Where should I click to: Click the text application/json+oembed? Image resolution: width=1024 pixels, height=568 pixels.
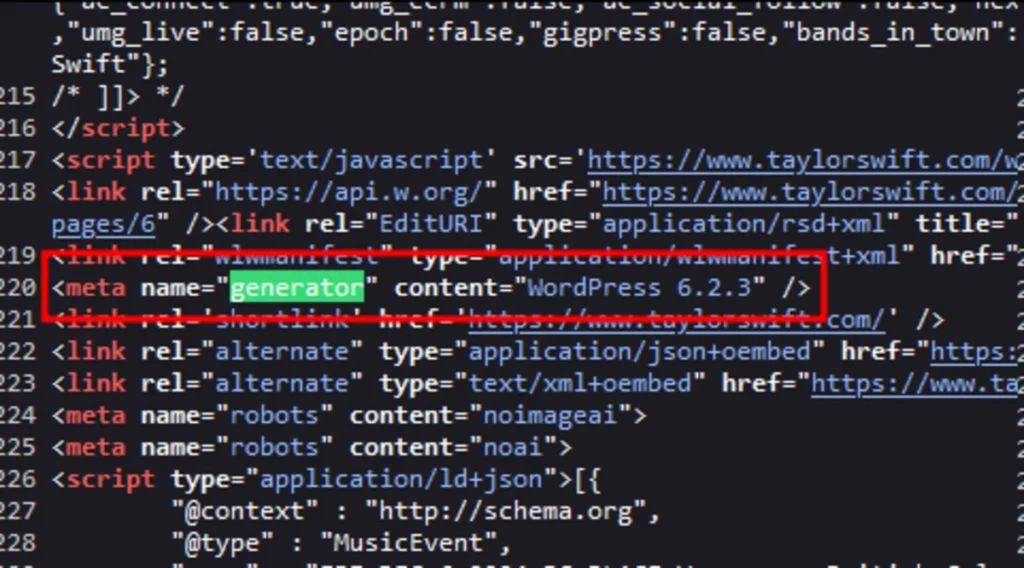pos(639,352)
